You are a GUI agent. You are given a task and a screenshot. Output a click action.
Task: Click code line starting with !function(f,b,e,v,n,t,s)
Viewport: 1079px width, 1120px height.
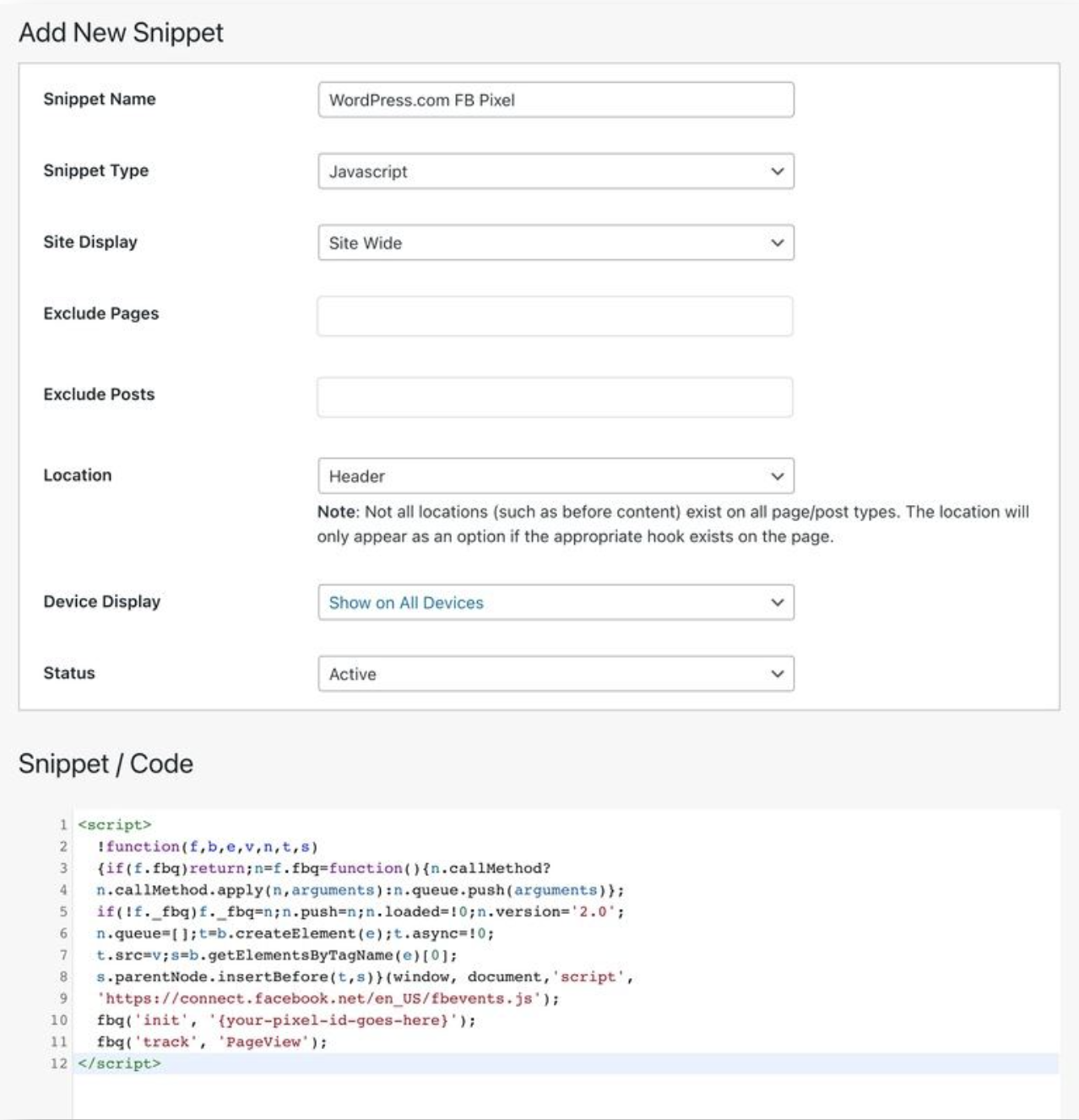point(207,846)
